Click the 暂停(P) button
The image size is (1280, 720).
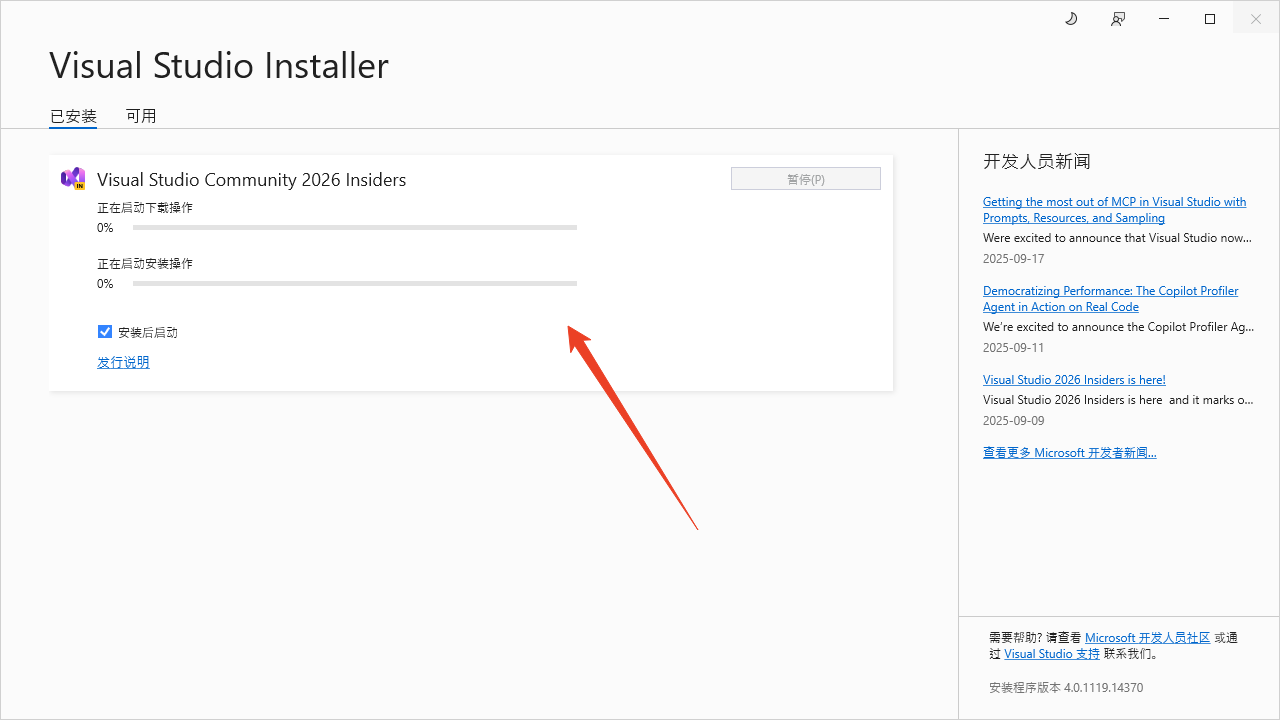pyautogui.click(x=806, y=179)
